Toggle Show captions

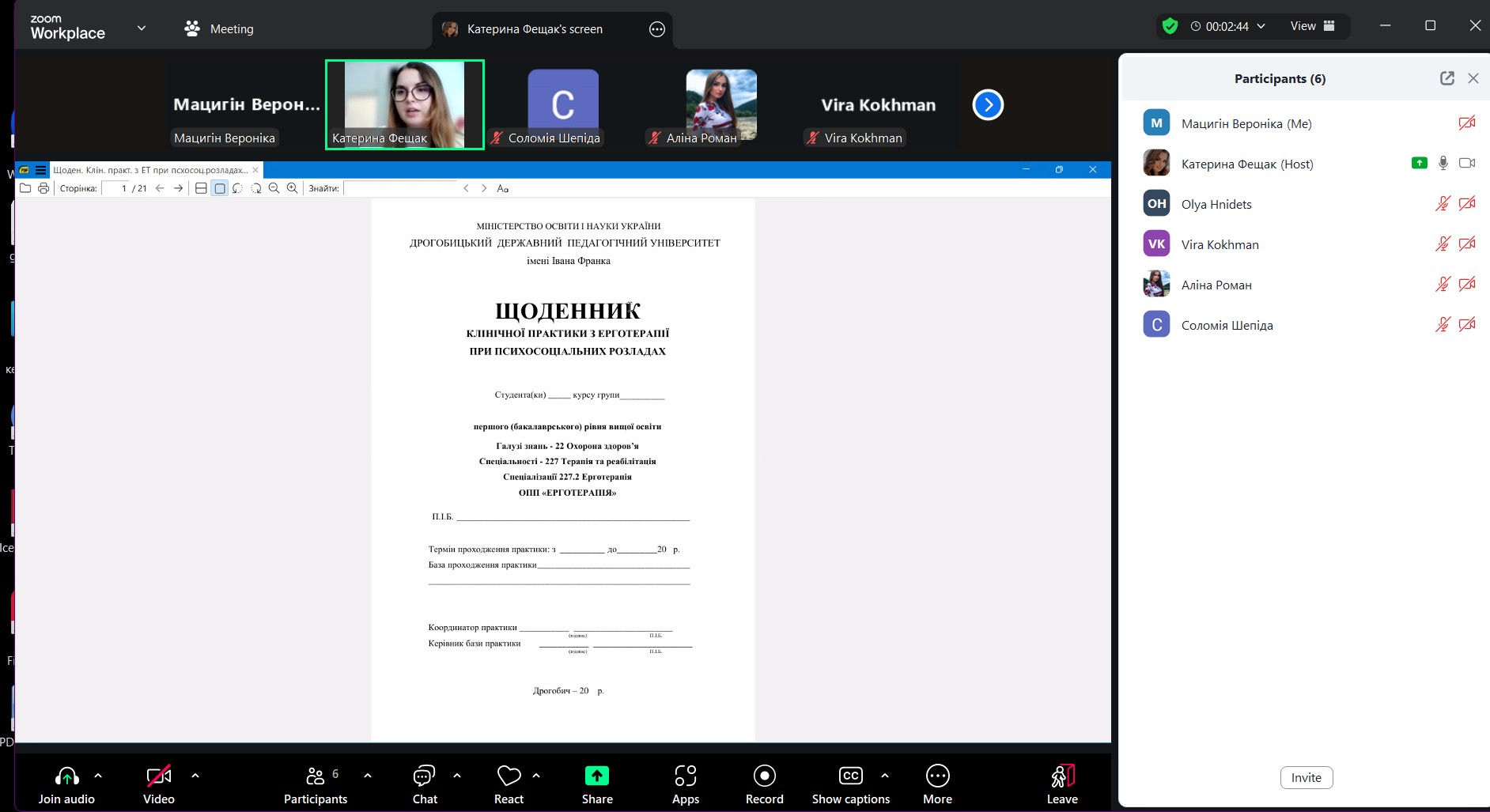click(850, 784)
